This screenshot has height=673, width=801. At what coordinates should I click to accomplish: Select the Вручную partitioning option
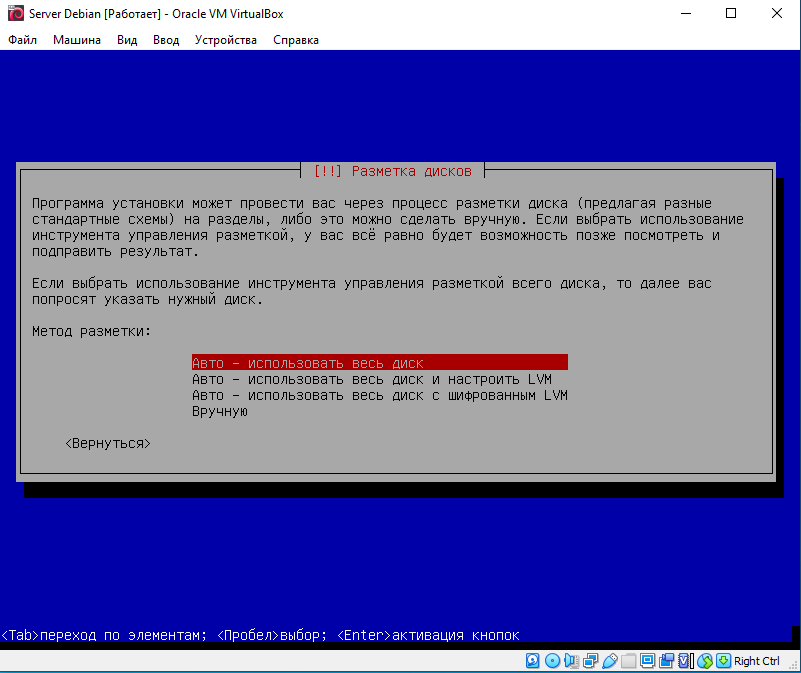pos(219,411)
